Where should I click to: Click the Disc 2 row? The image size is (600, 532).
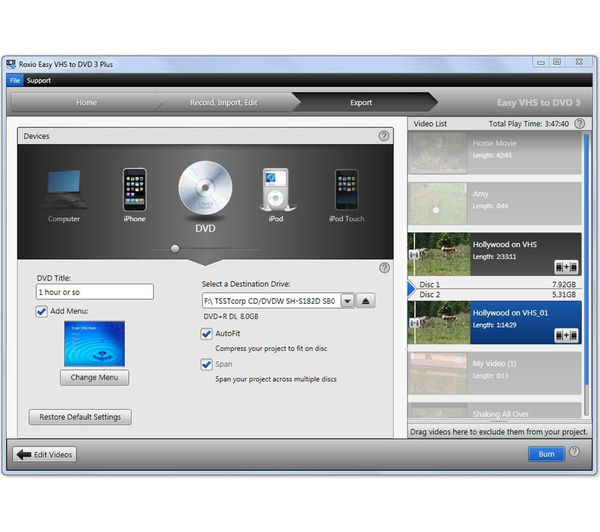[x=497, y=294]
